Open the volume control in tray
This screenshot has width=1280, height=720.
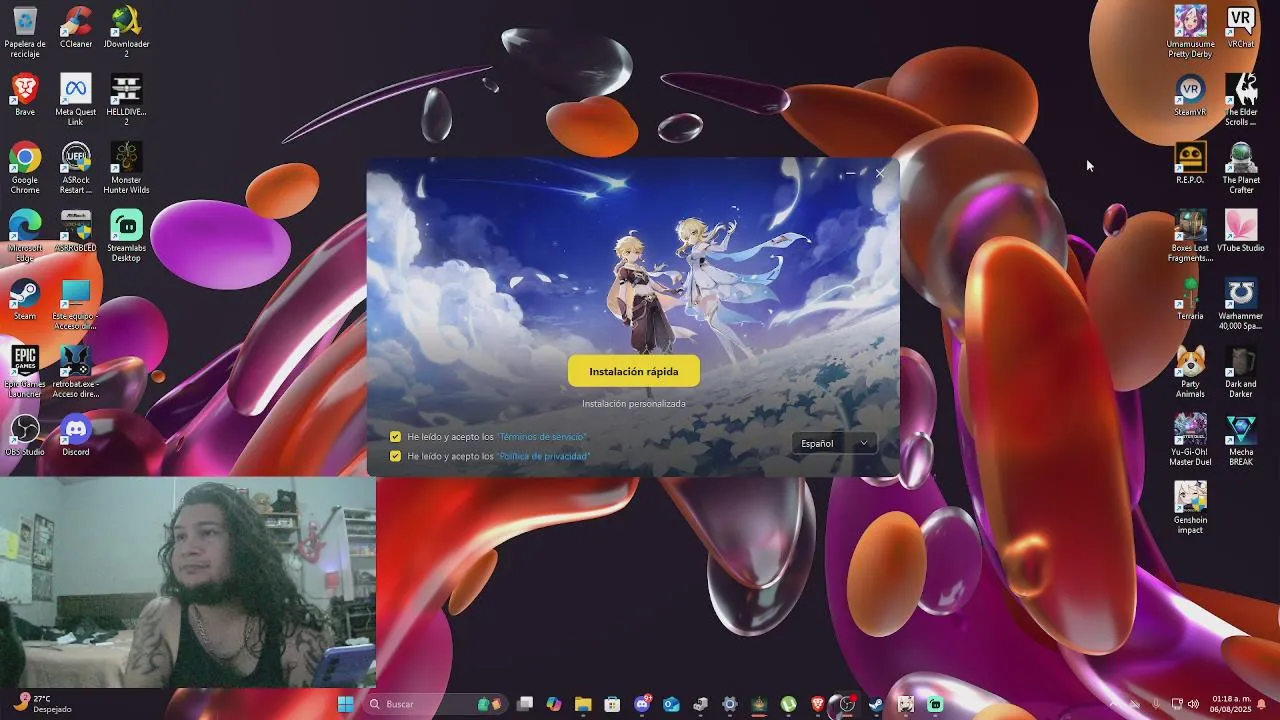click(1193, 704)
